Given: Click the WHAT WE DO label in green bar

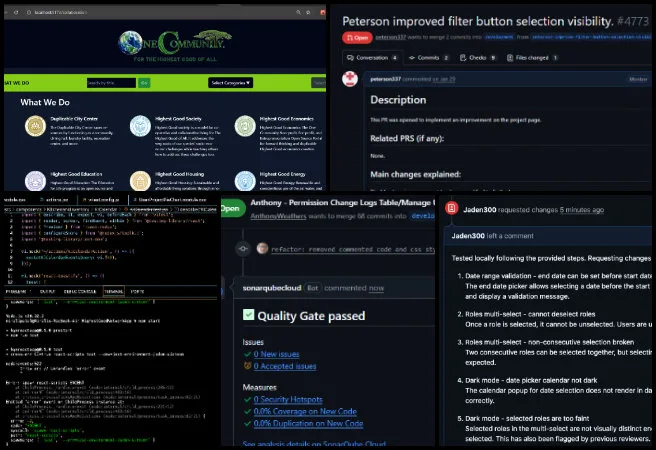Looking at the screenshot, I should [17, 83].
